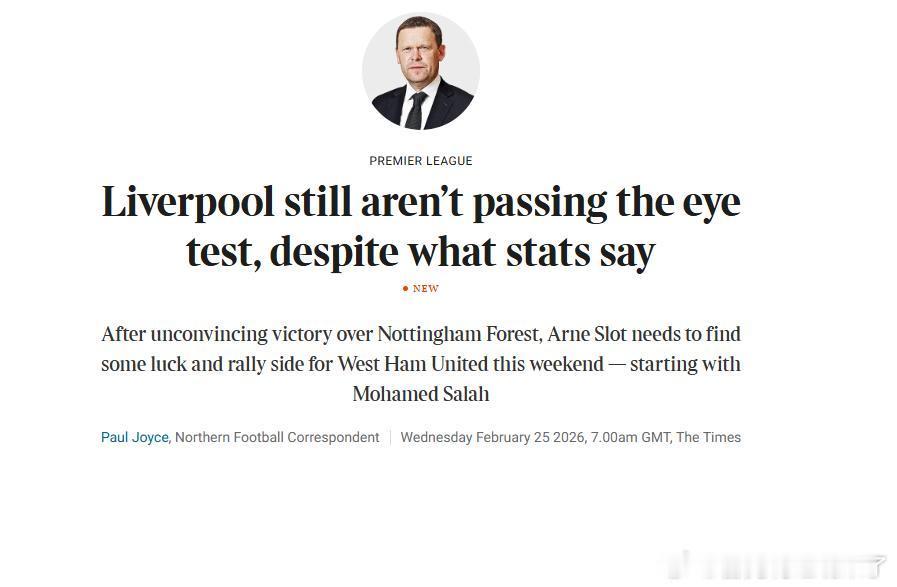Click the blurred watermark at bottom right

pos(780,566)
